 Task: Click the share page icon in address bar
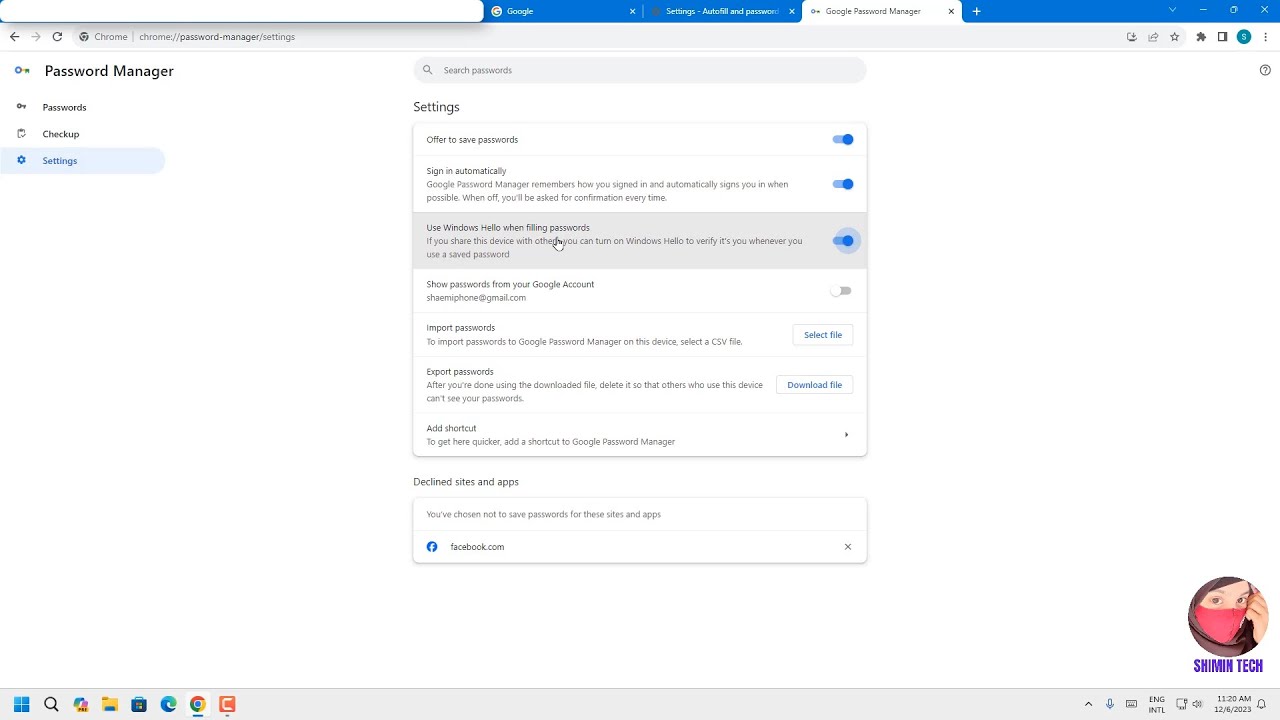(1153, 37)
